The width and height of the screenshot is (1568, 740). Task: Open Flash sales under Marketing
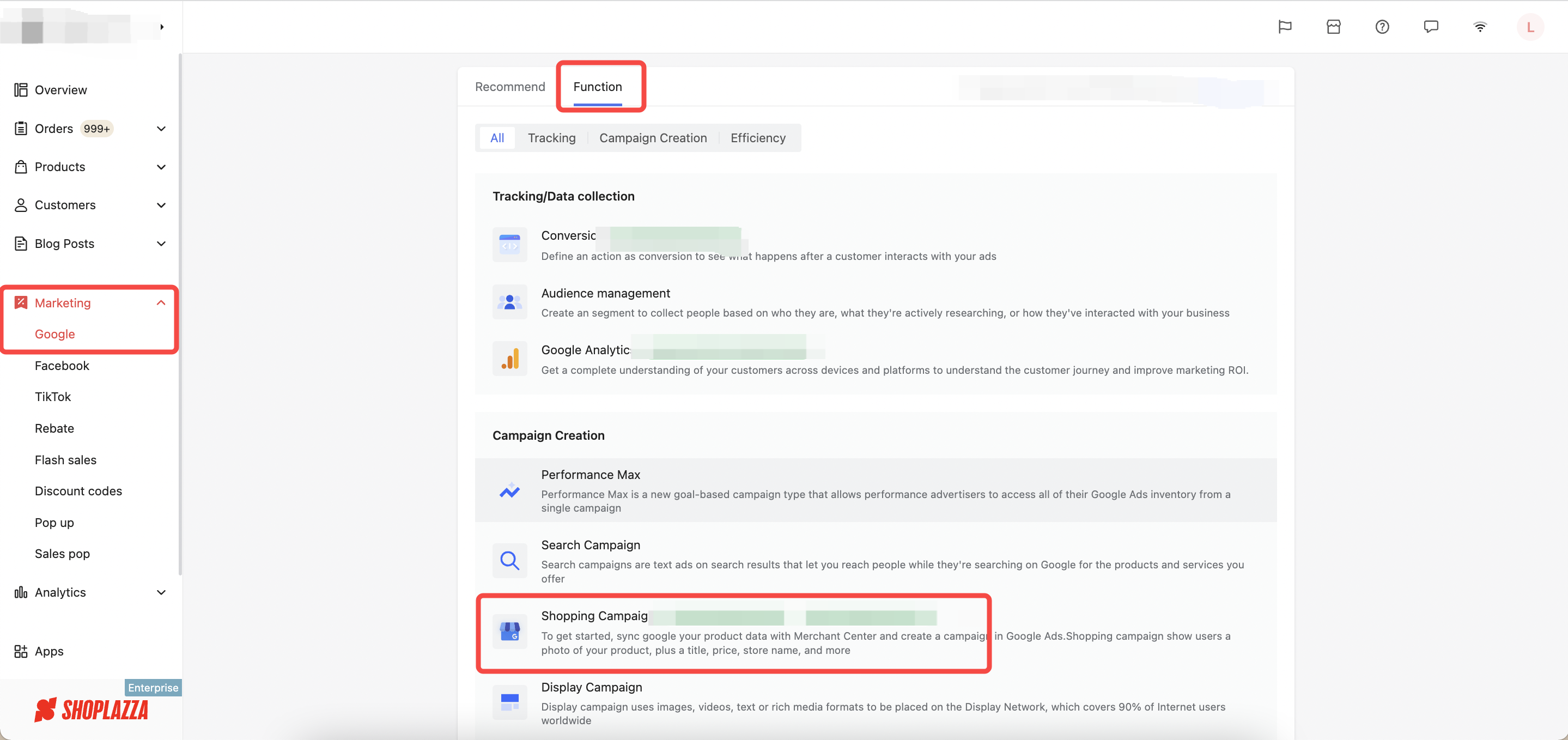pyautogui.click(x=66, y=460)
